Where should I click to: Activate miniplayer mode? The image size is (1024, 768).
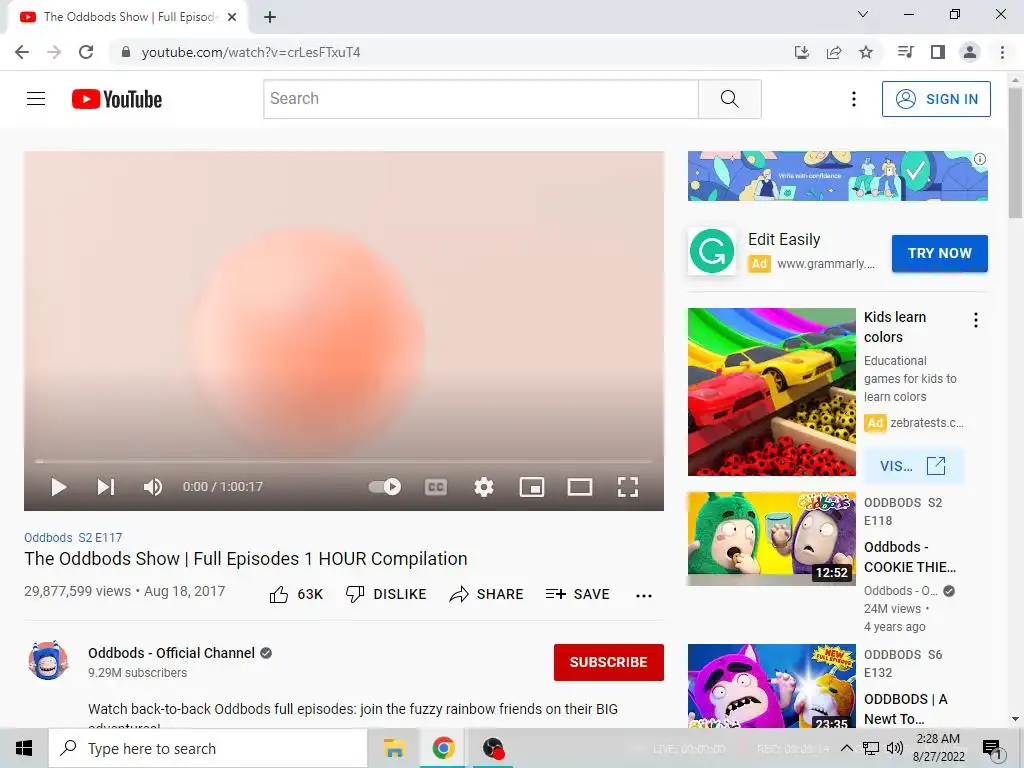(x=532, y=487)
